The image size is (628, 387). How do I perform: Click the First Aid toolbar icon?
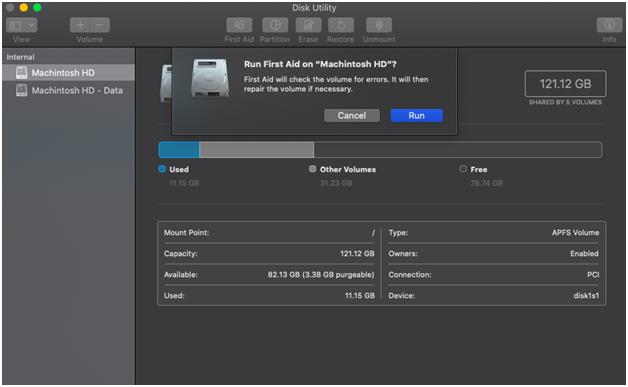point(239,25)
